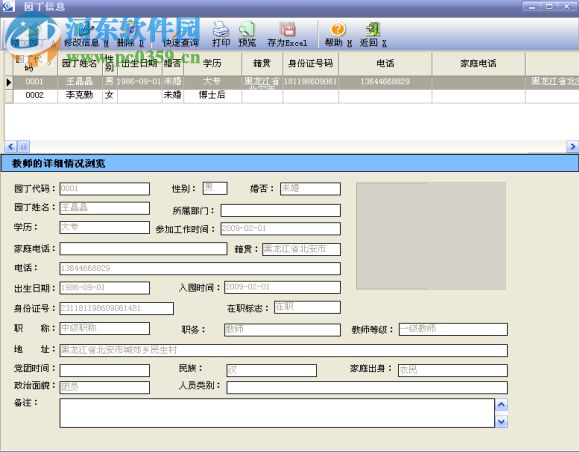Click the table scroll left arrow

10,147
